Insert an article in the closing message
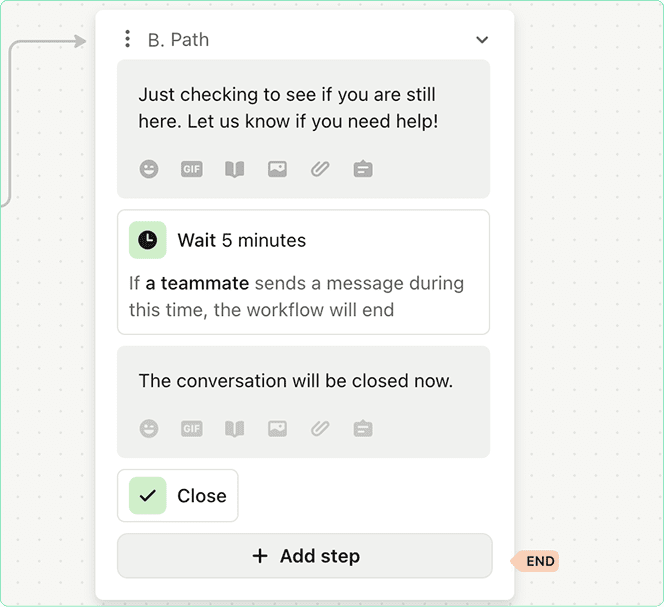 click(235, 429)
